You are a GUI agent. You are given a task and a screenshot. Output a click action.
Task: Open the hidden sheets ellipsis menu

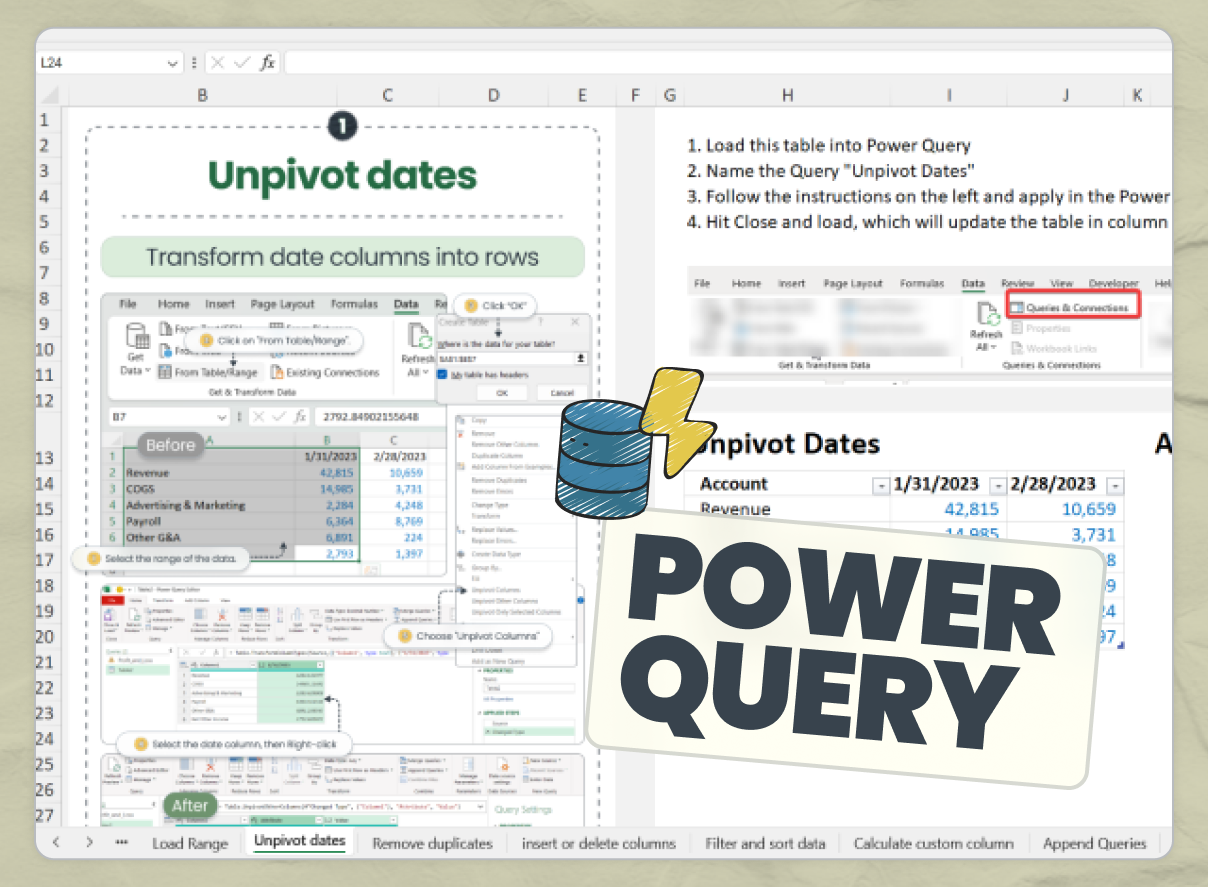point(122,842)
